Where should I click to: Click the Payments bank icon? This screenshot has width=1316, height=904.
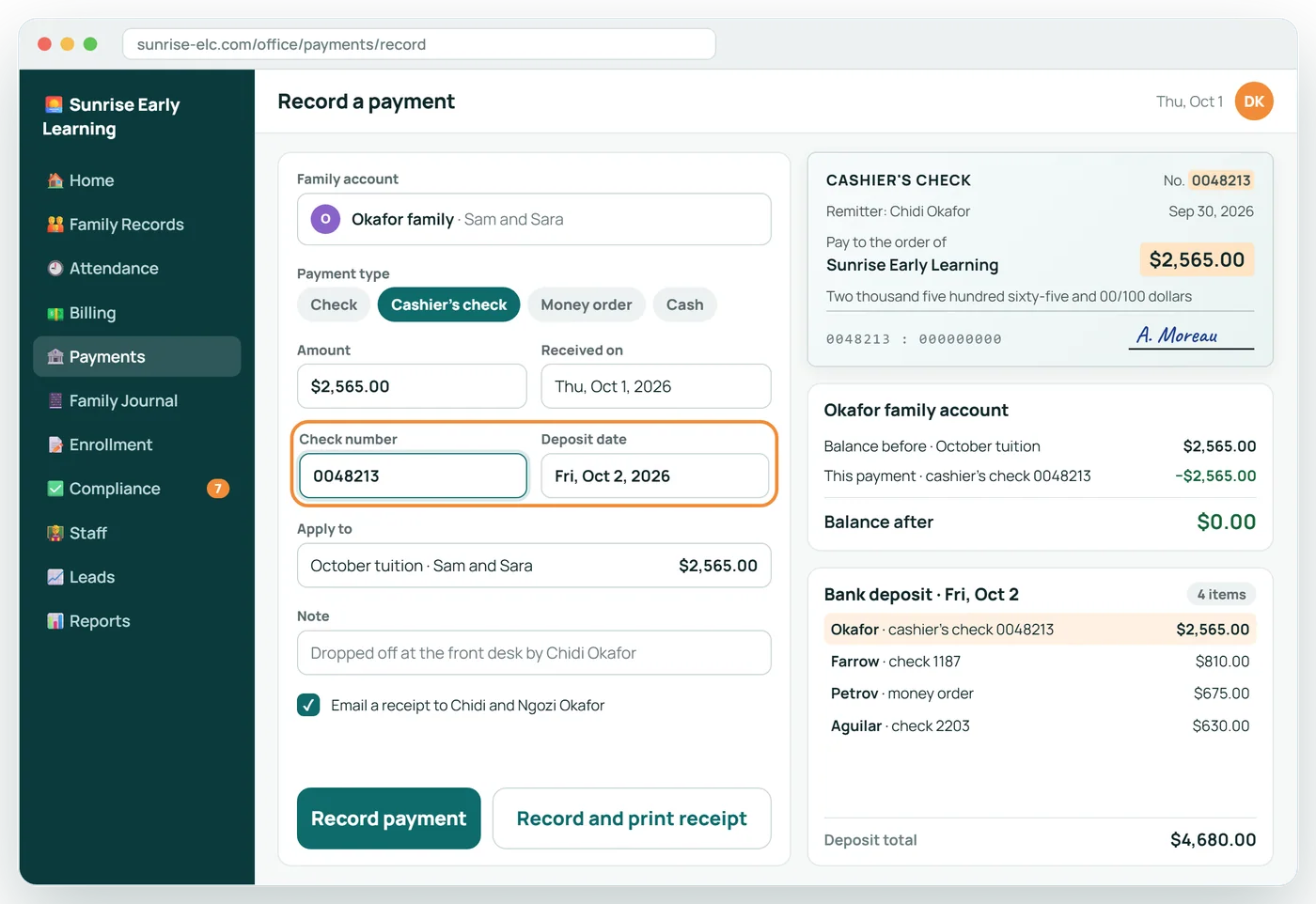(x=55, y=357)
